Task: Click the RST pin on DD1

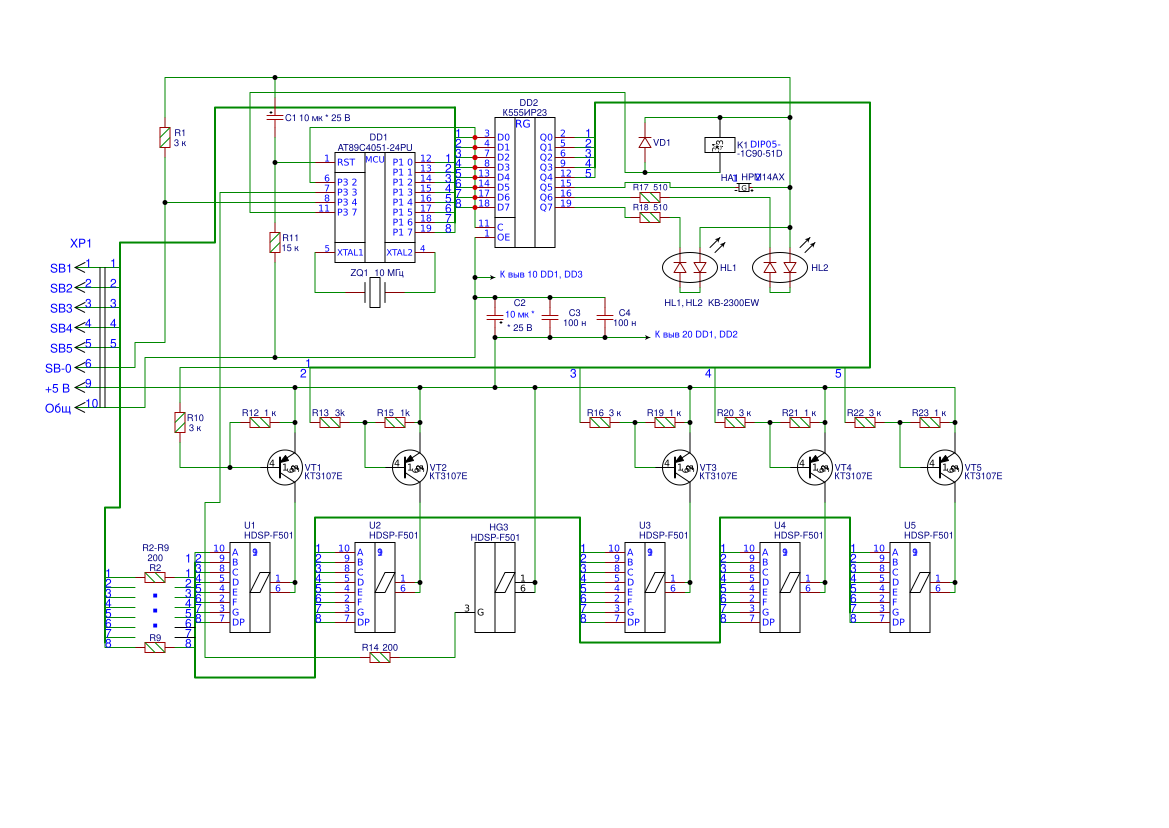Action: pos(346,162)
